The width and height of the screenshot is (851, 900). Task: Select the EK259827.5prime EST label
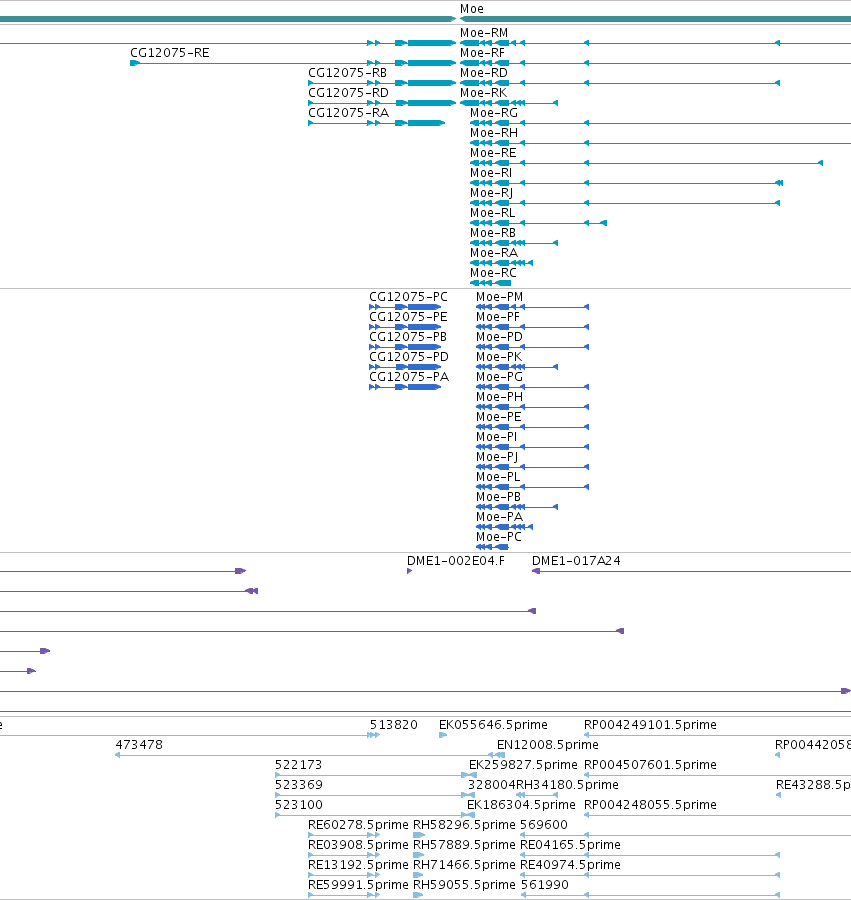click(x=523, y=765)
